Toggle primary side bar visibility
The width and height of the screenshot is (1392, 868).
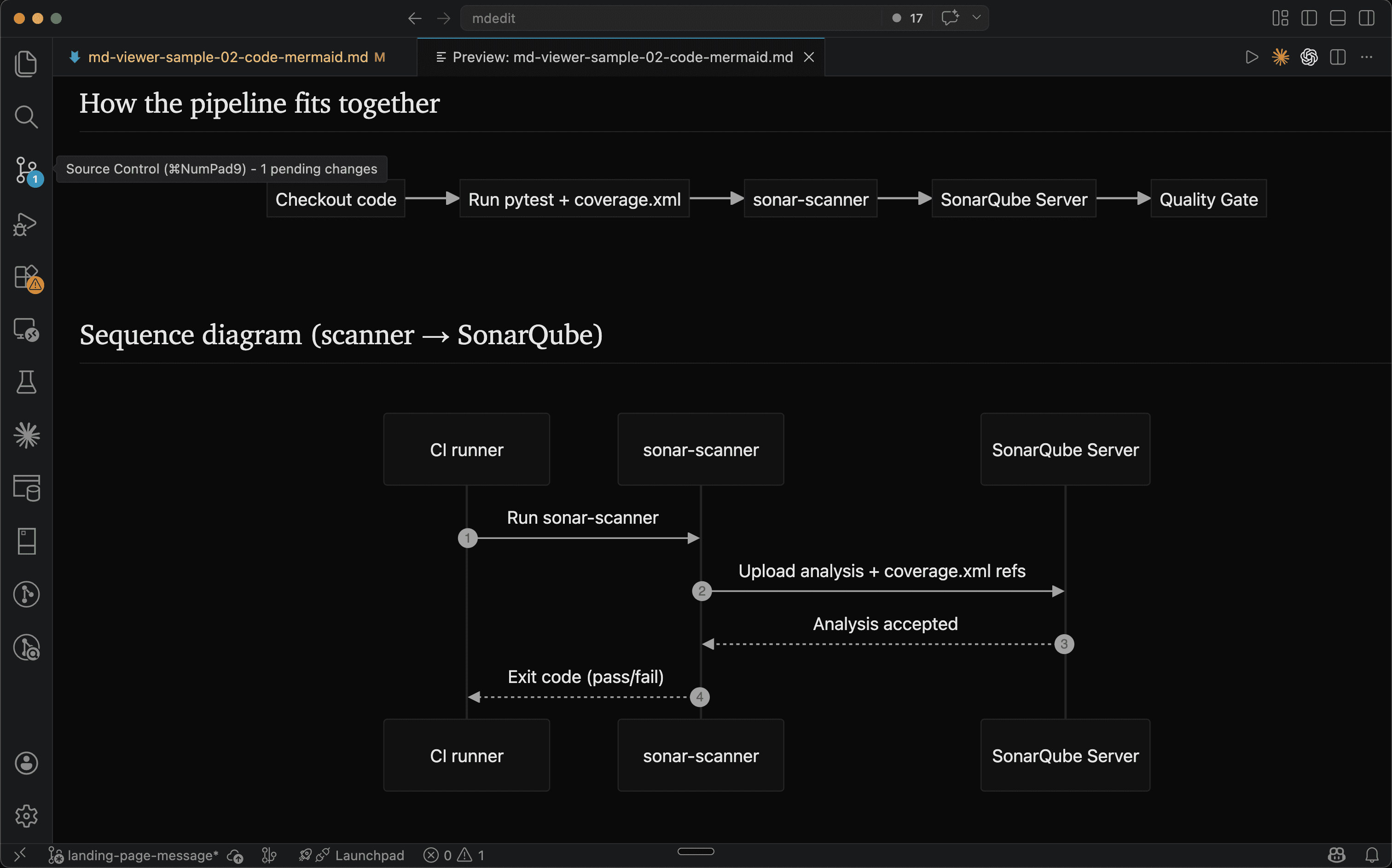1309,18
